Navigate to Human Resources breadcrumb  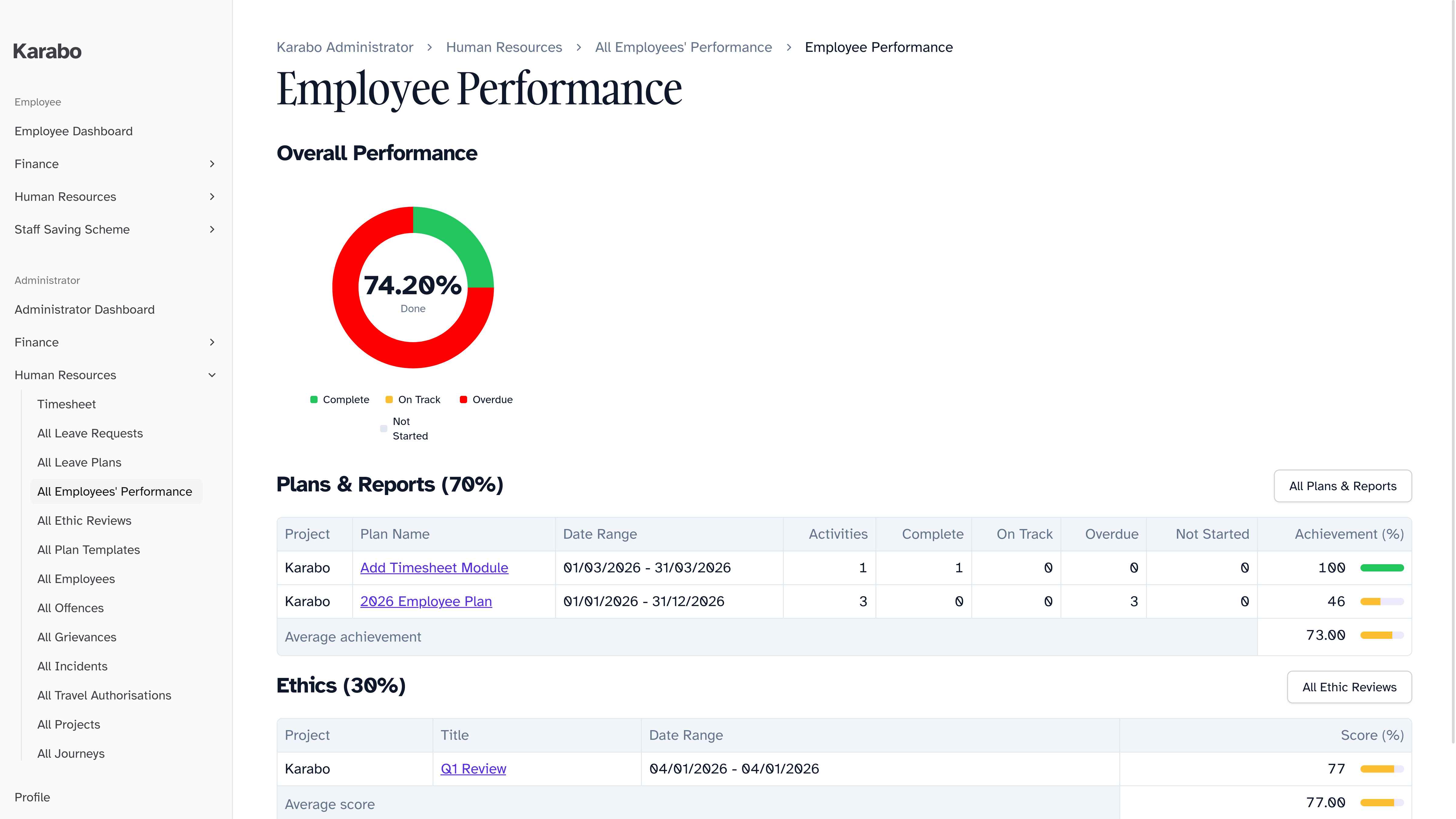click(x=504, y=48)
